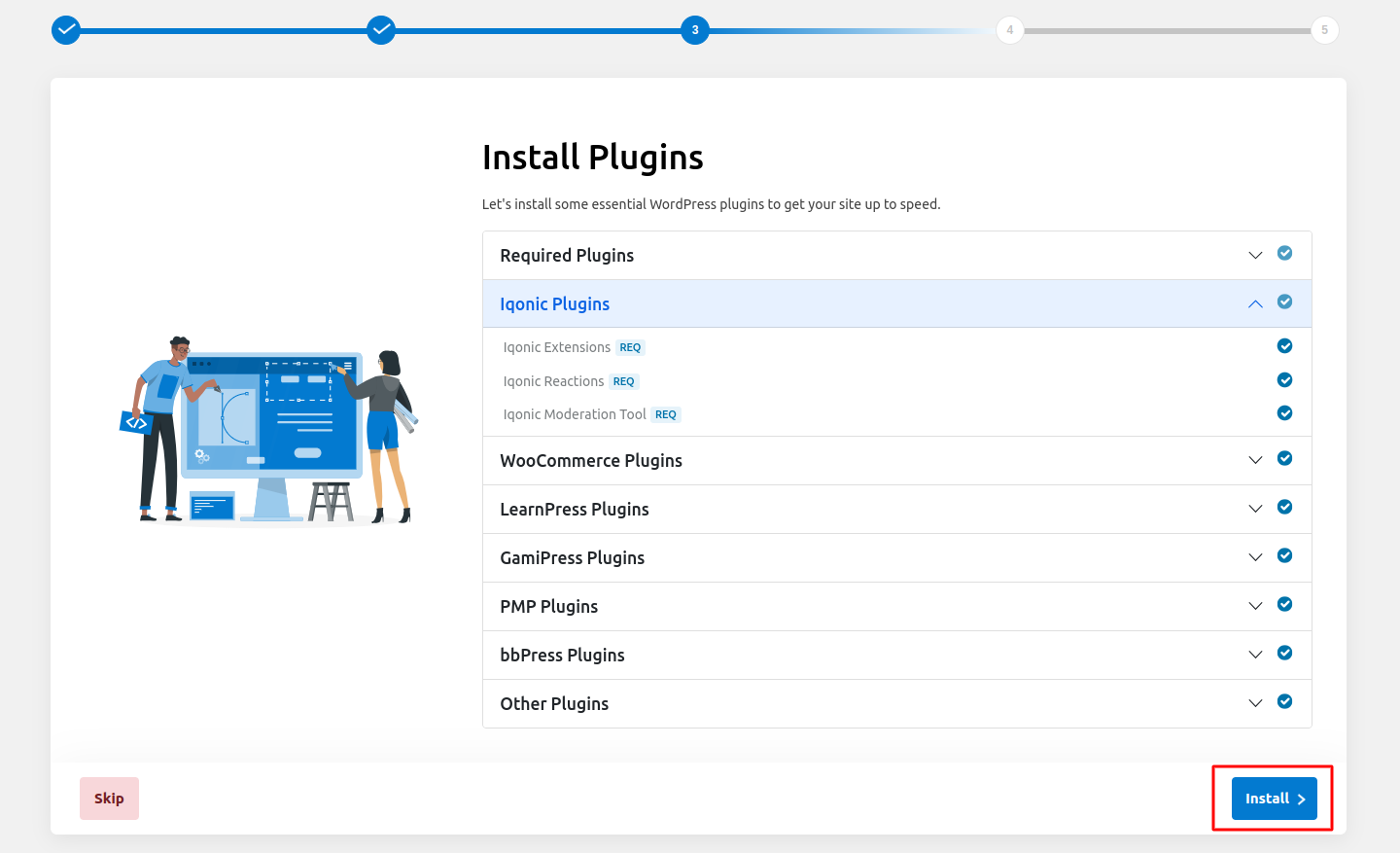1400x853 pixels.
Task: Expand the LearnPress Plugins chevron
Action: 1255,509
